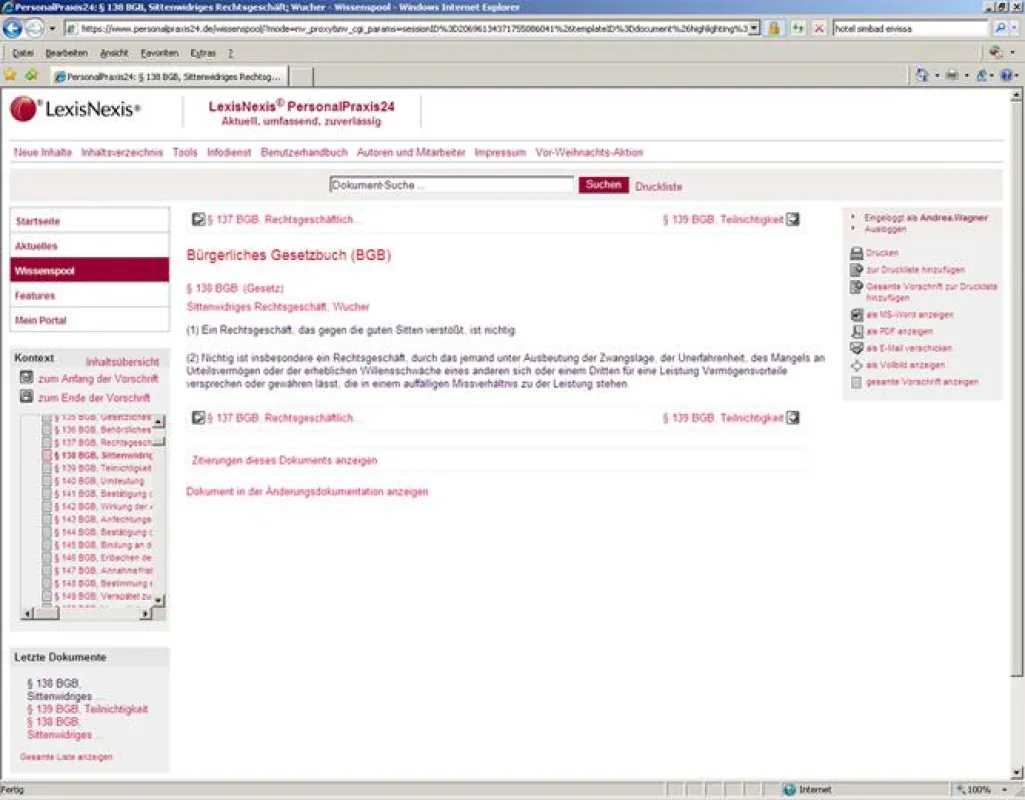The image size is (1025, 800).
Task: Click the Refresh icon beside the address bar
Action: click(798, 28)
